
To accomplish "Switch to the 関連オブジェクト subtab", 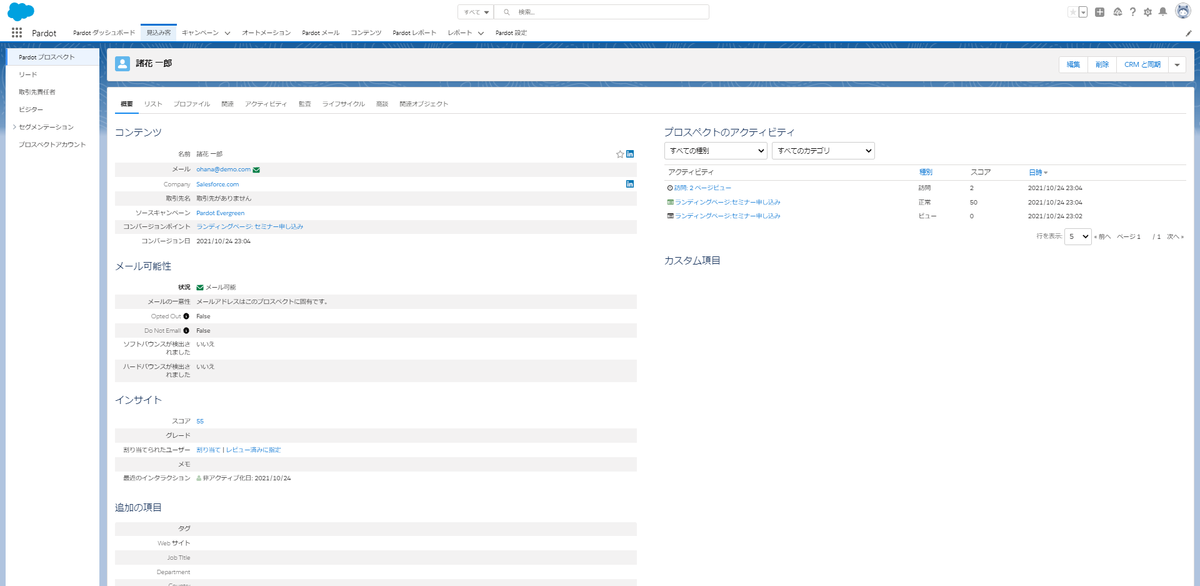I will click(424, 104).
